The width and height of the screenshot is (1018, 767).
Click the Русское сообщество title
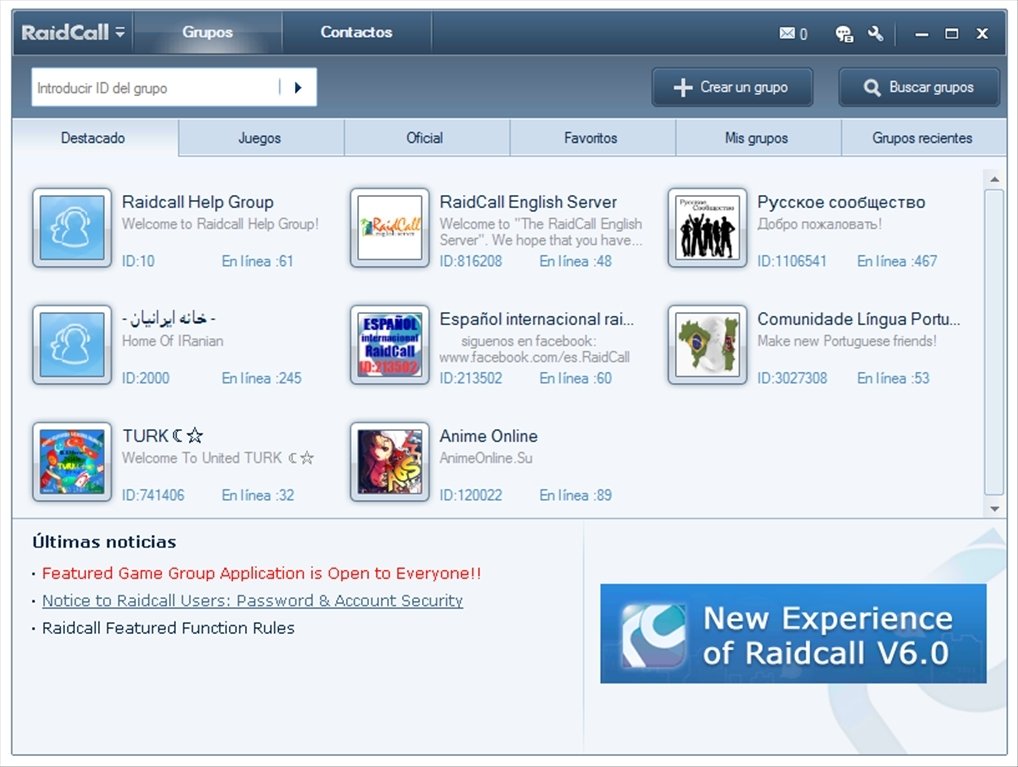coord(841,202)
